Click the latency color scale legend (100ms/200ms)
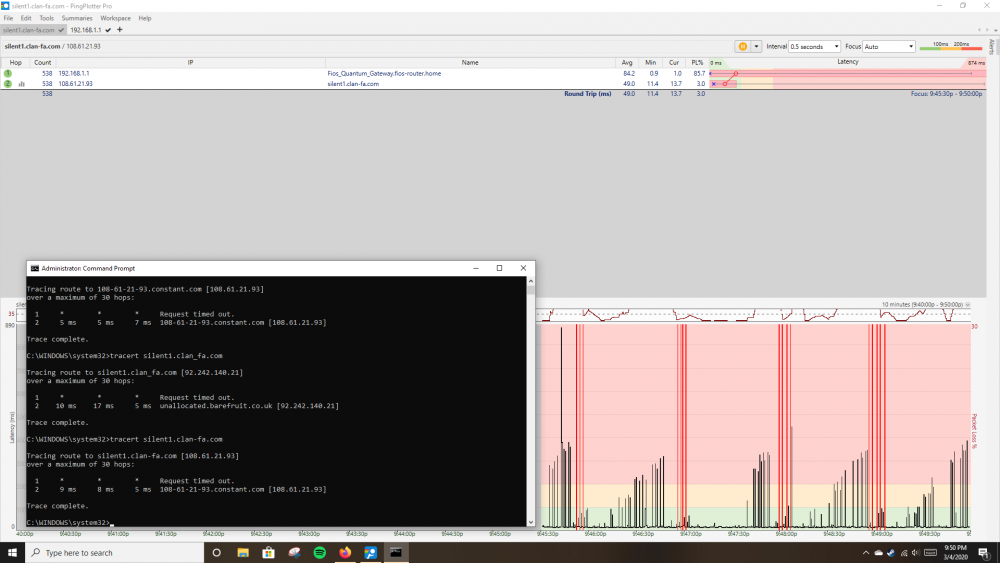Screen dimensions: 1000x563 tap(951, 46)
